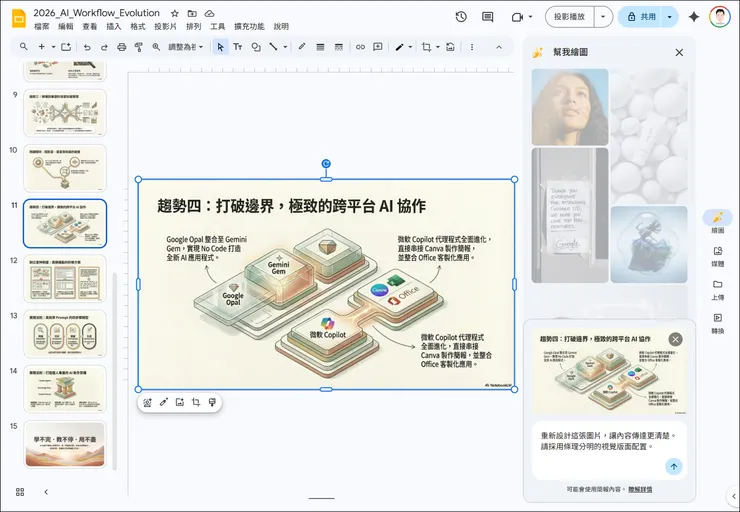
Task: Select the paint format roller
Action: [x=139, y=47]
